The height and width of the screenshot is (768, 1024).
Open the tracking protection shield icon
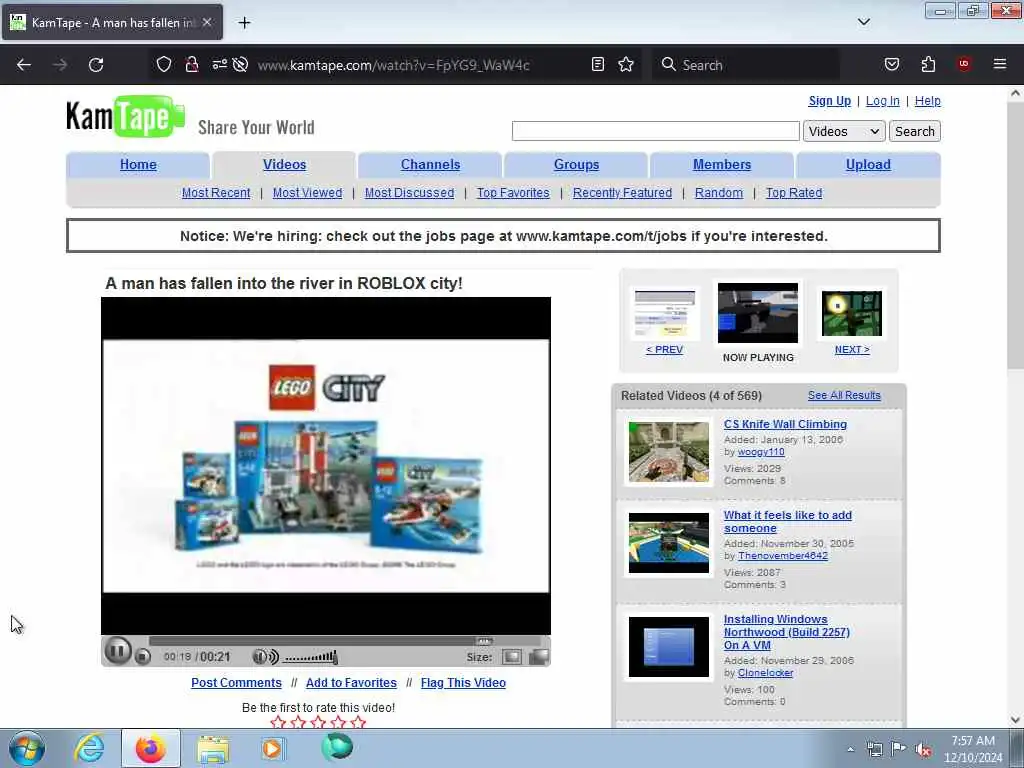[x=164, y=64]
